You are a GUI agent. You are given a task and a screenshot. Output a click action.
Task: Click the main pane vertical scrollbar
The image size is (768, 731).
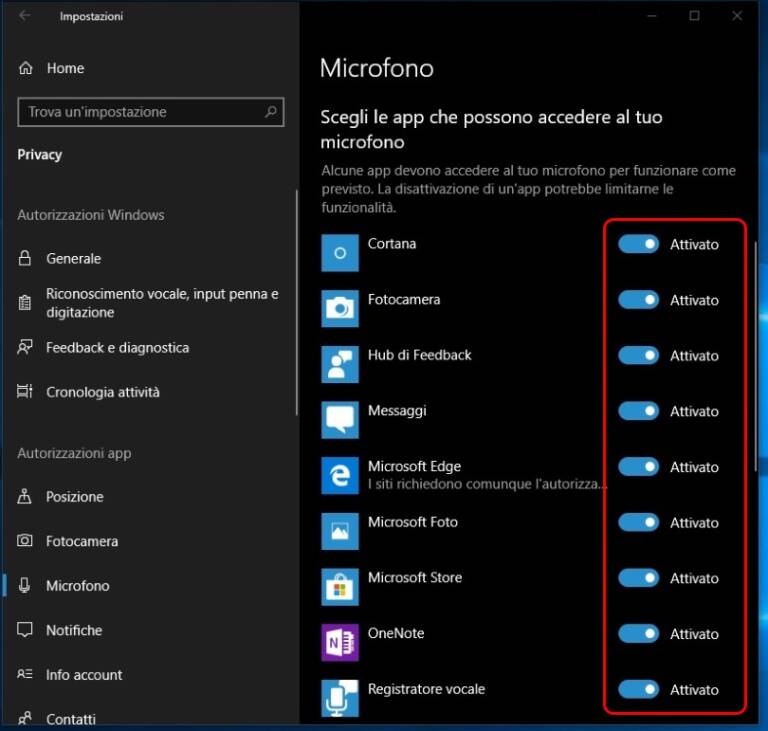tap(756, 356)
